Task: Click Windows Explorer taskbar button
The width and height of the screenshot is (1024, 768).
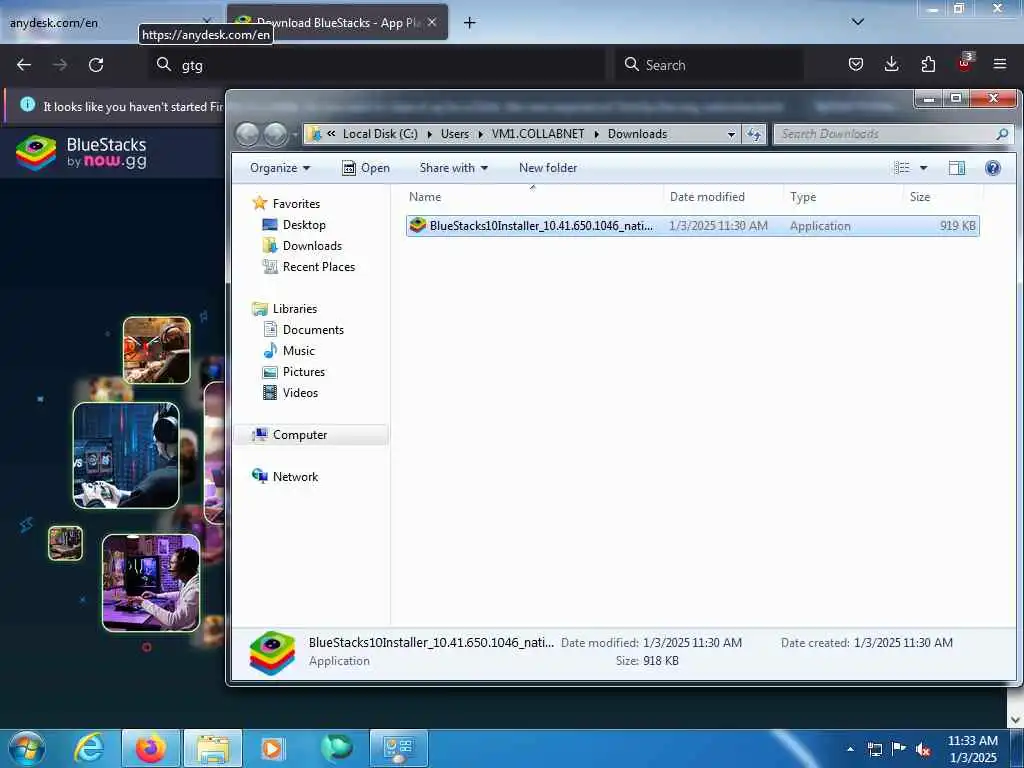Action: pyautogui.click(x=213, y=748)
